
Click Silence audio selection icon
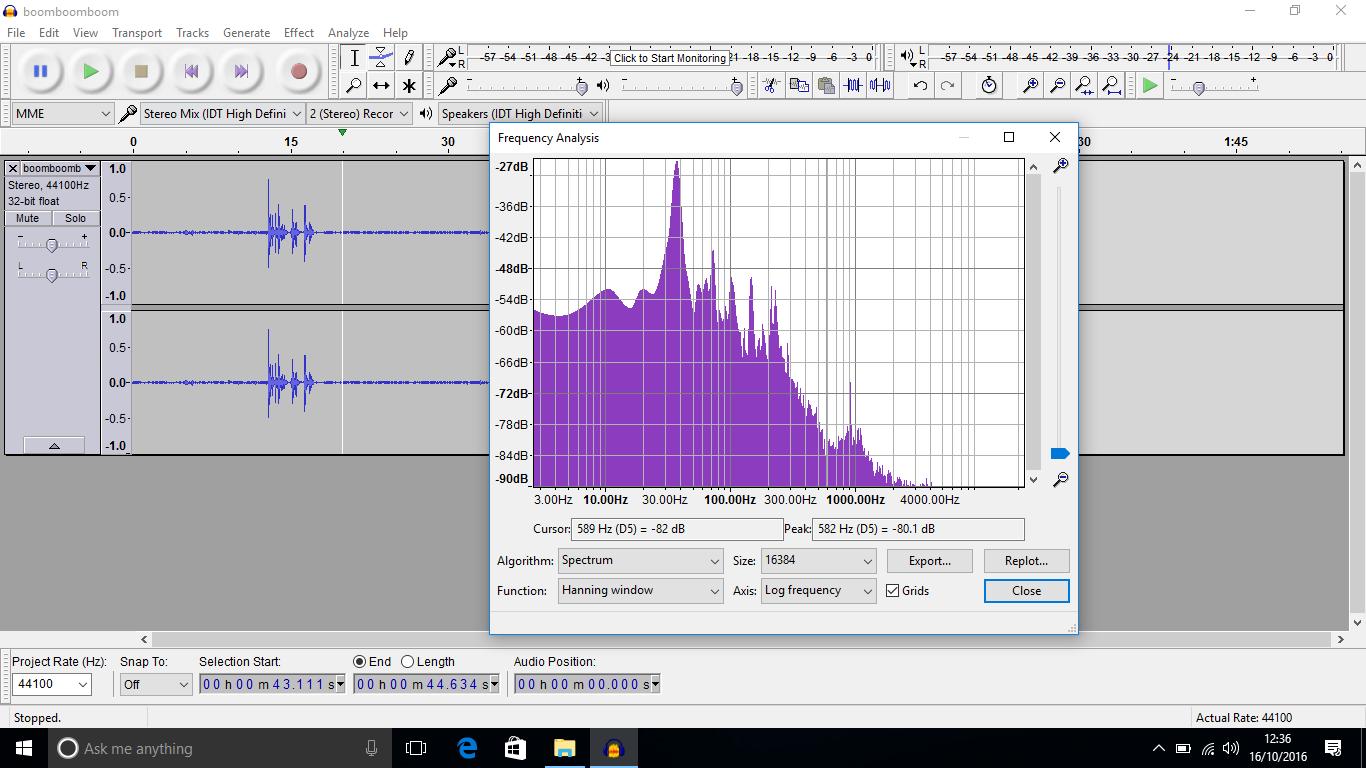point(879,85)
